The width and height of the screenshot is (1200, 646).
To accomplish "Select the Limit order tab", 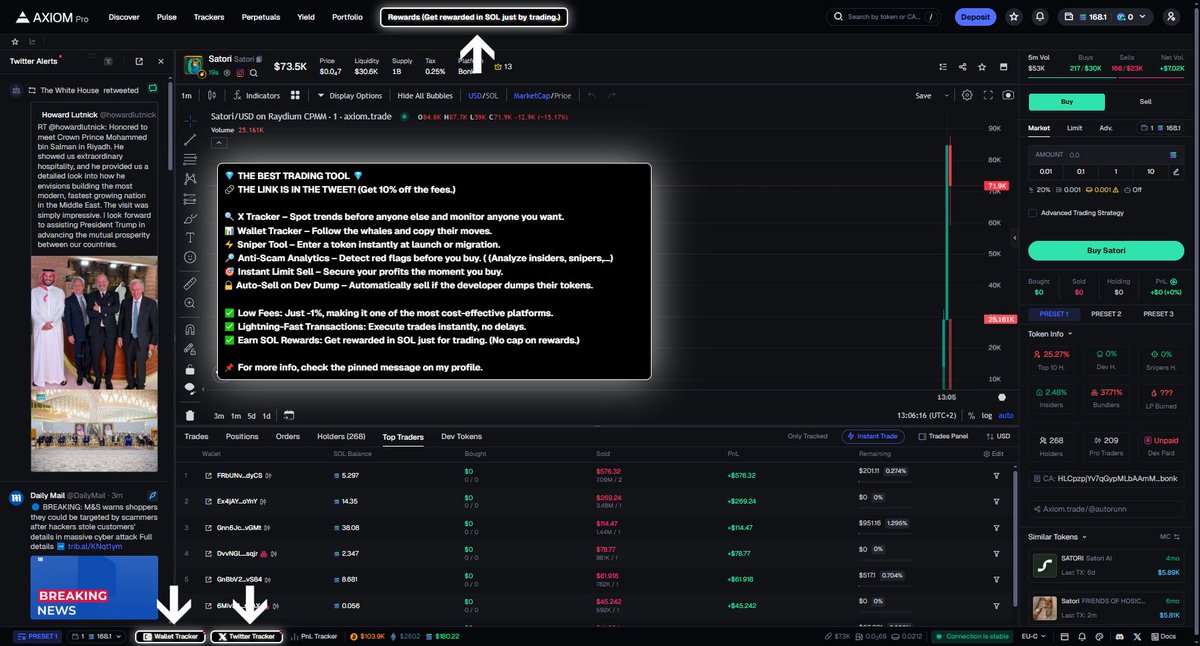I will tap(1074, 128).
